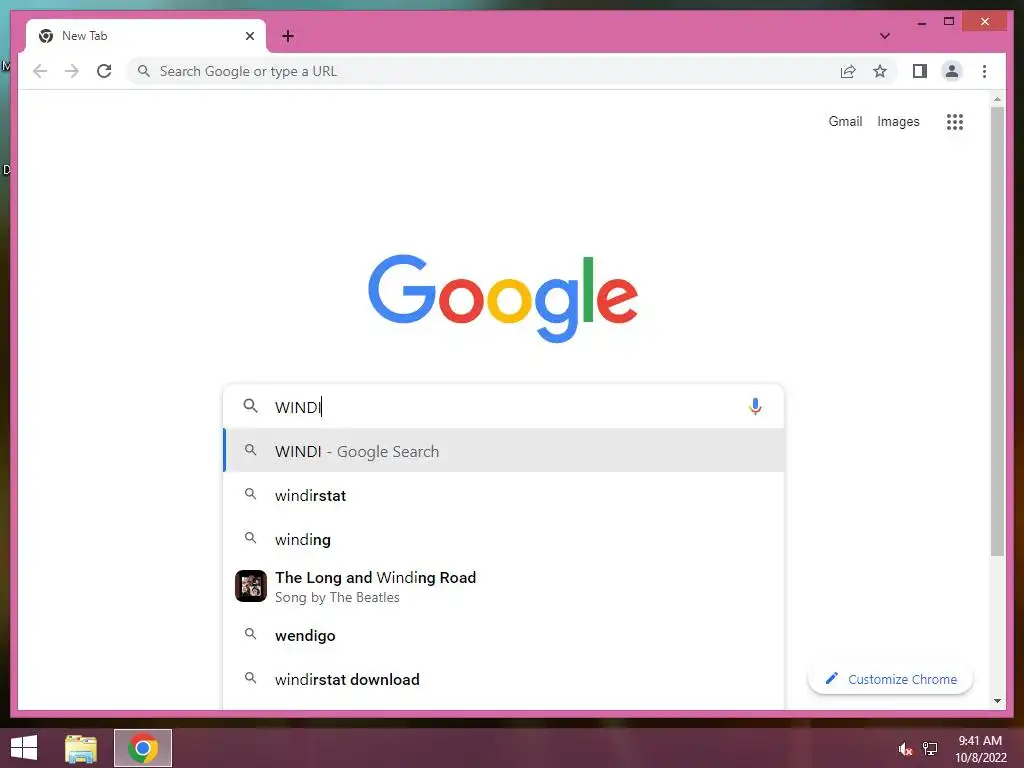Open the Google apps grid
Screen dimensions: 1024x768
(955, 121)
